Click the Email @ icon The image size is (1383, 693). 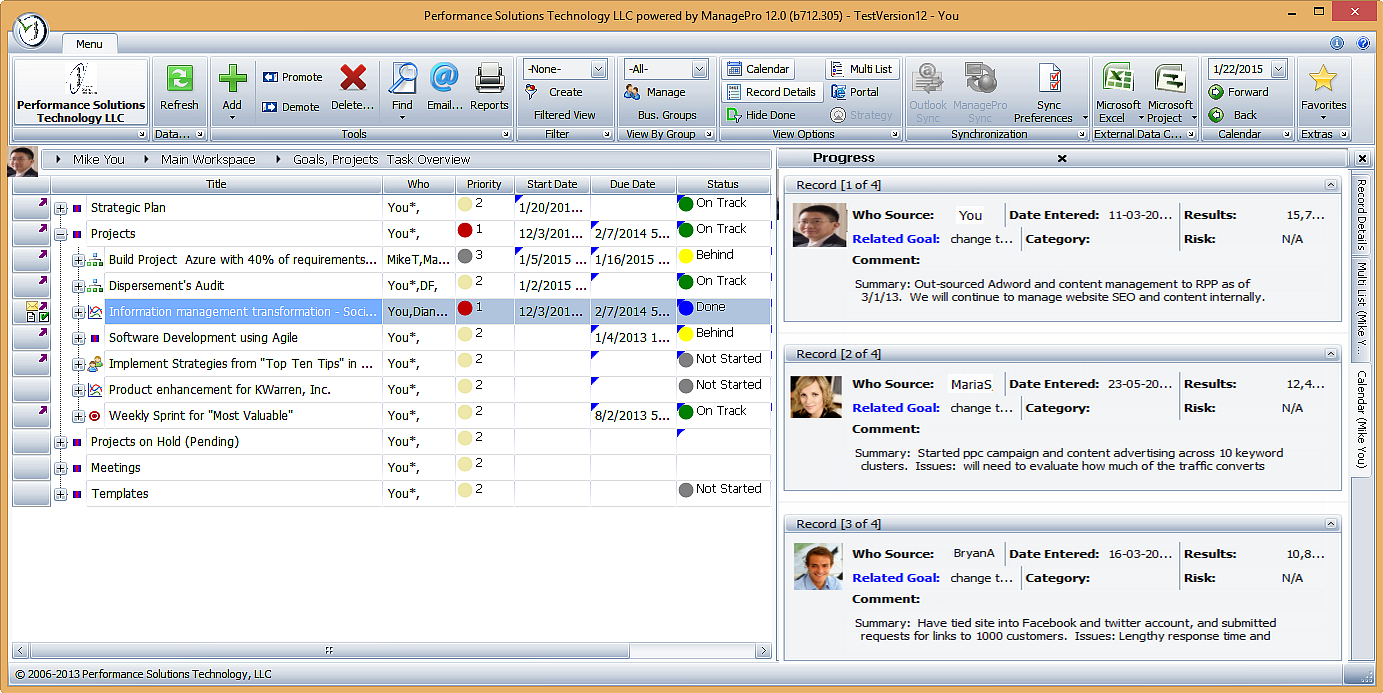coord(444,78)
